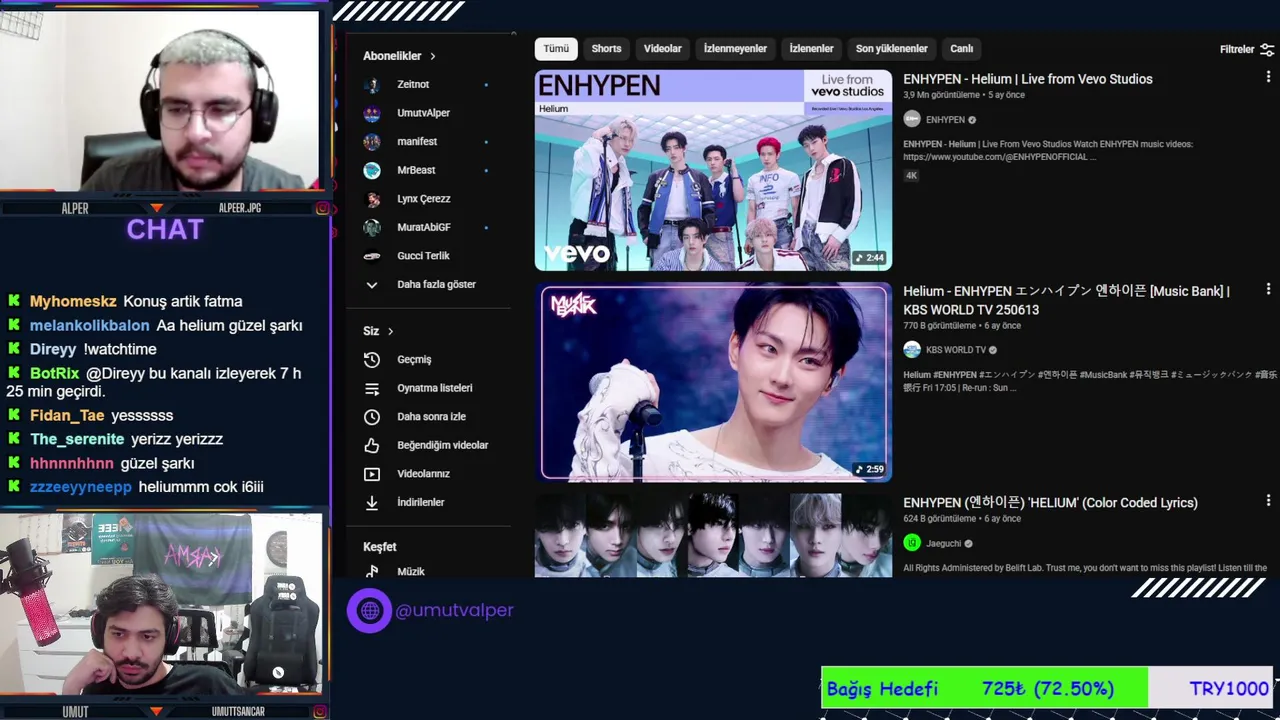Click ENHYPEN channel avatar icon
The width and height of the screenshot is (1280, 720).
pyautogui.click(x=912, y=119)
